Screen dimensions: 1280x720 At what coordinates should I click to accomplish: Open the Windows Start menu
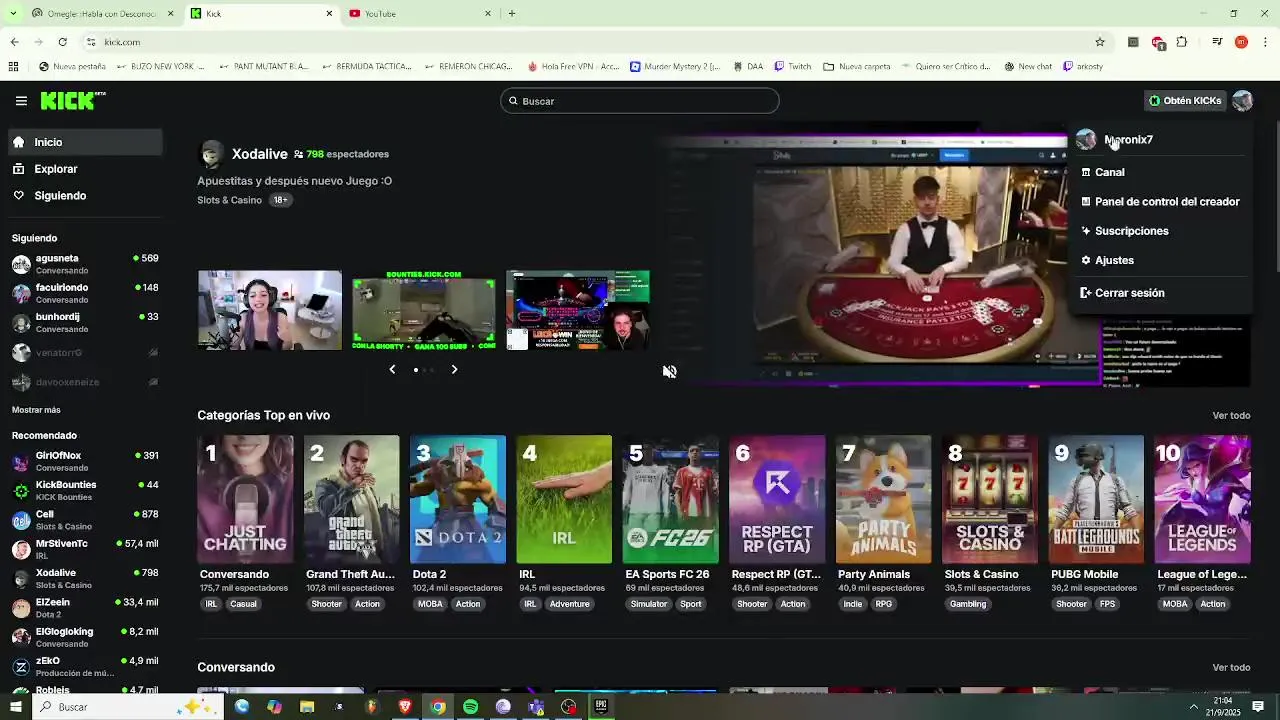point(15,707)
